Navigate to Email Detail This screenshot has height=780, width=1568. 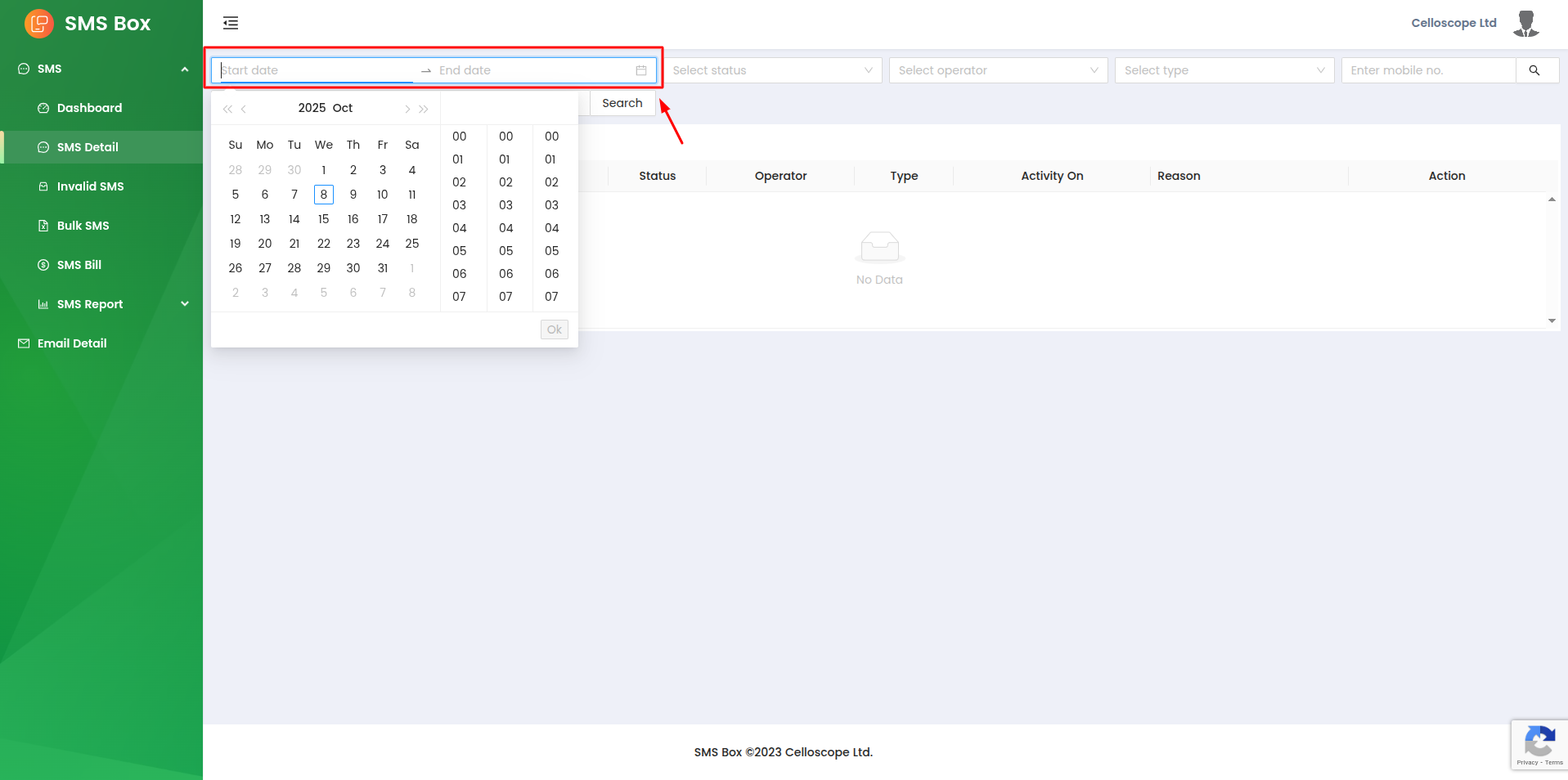[x=72, y=343]
